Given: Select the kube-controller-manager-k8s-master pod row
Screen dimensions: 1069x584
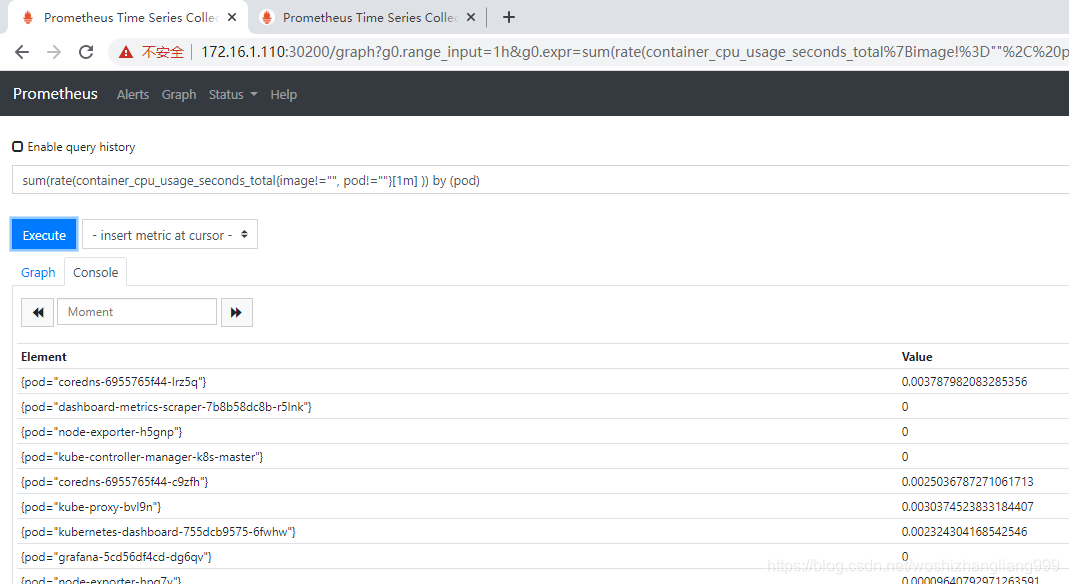Looking at the screenshot, I should 543,457.
